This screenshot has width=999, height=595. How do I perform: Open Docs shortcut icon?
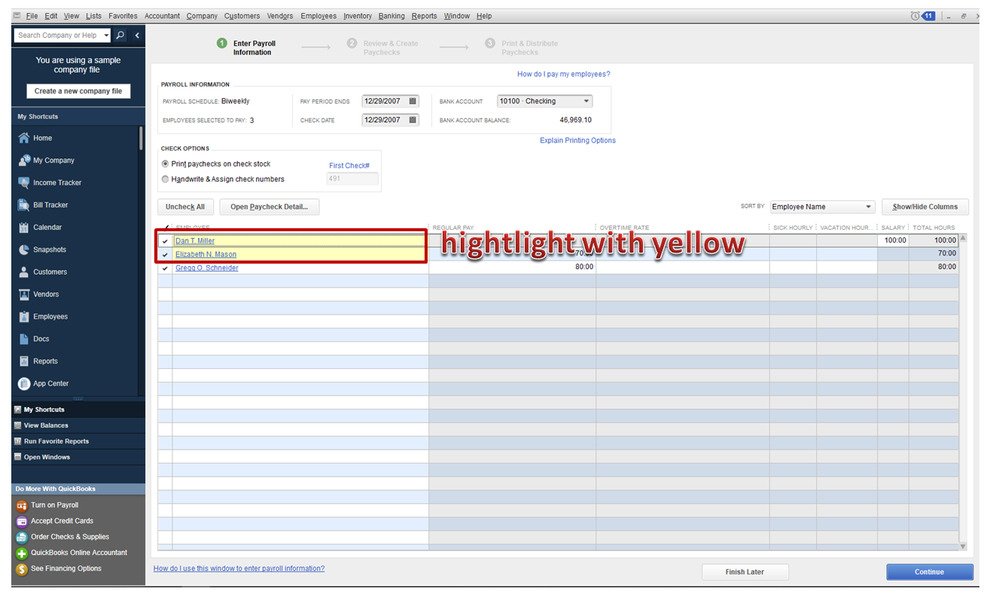pyautogui.click(x=24, y=338)
